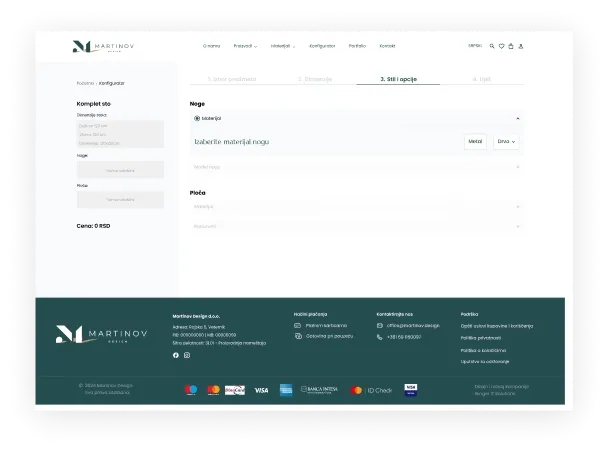
Task: Click the Materijal icon in Noge section
Action: 197,118
